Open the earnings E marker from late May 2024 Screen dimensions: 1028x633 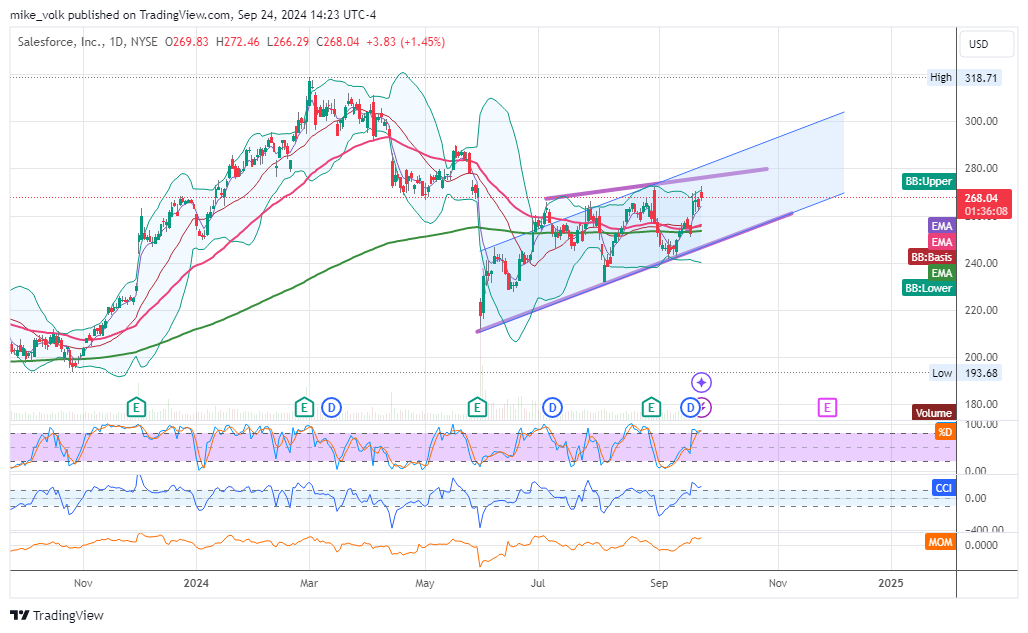pyautogui.click(x=477, y=408)
